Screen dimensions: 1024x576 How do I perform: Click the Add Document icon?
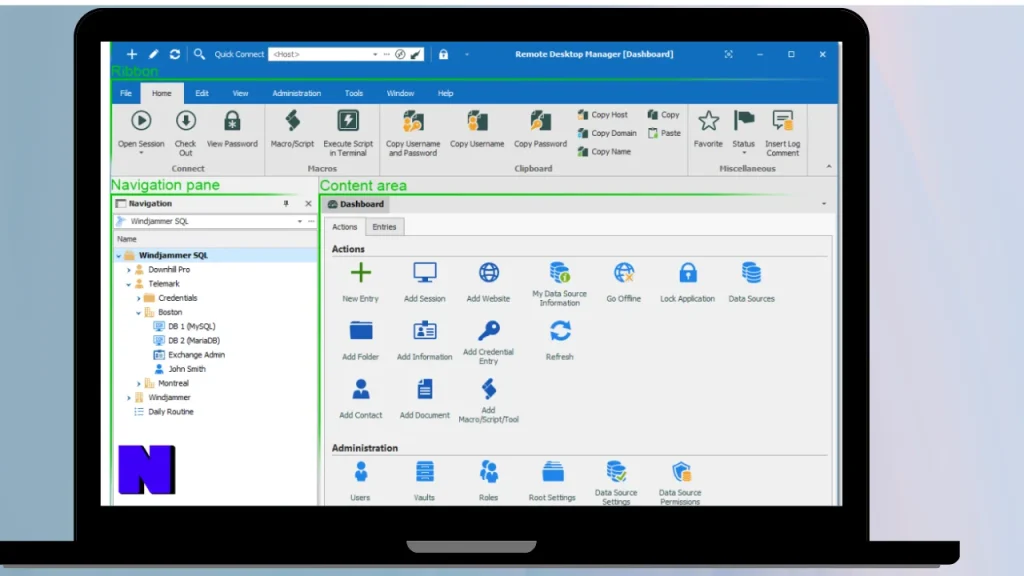click(424, 389)
